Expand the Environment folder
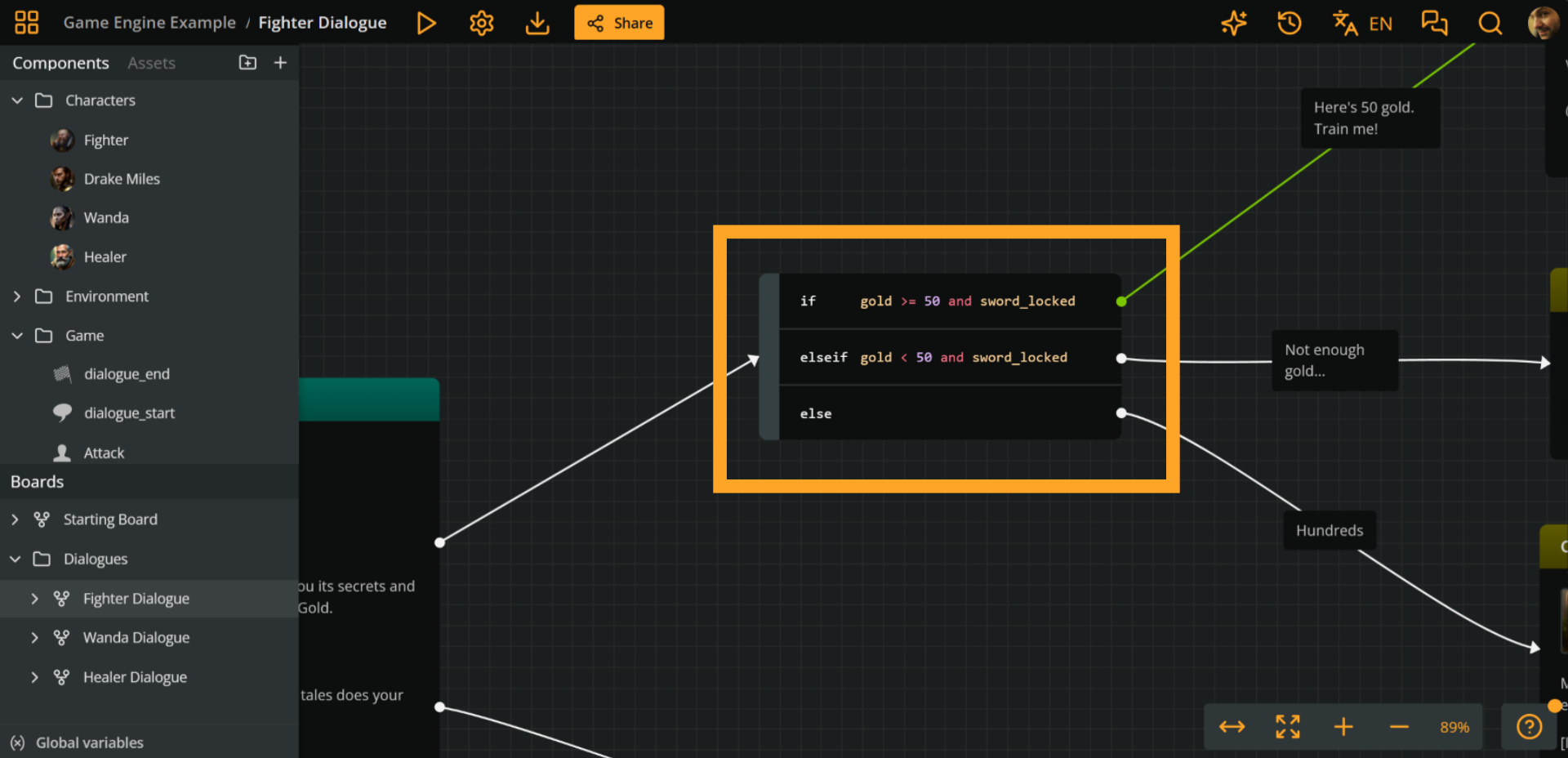The height and width of the screenshot is (758, 1568). point(17,297)
